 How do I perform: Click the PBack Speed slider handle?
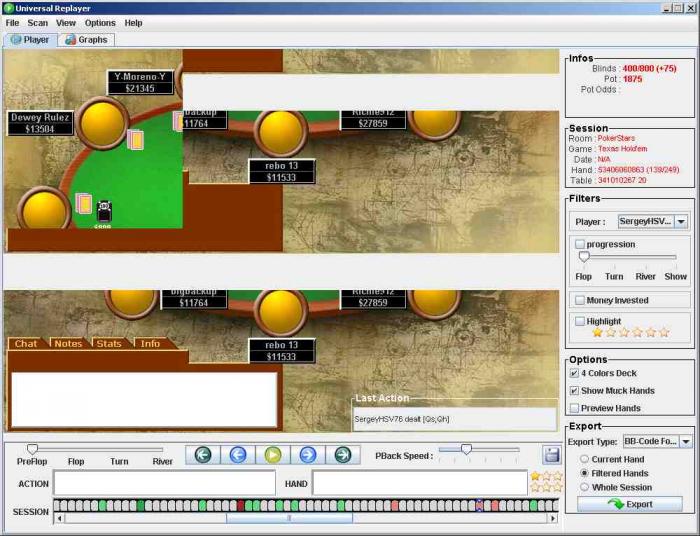466,449
